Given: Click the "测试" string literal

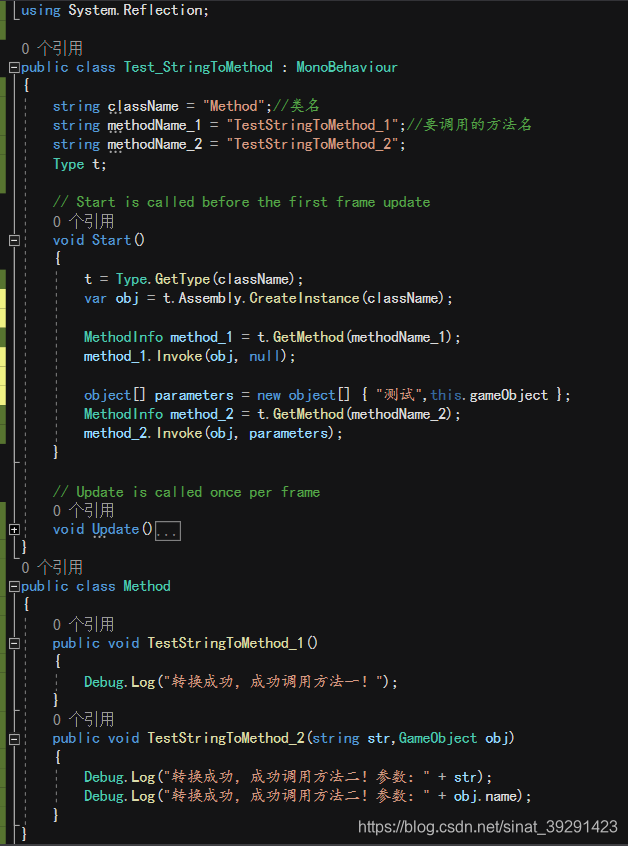Looking at the screenshot, I should [398, 395].
